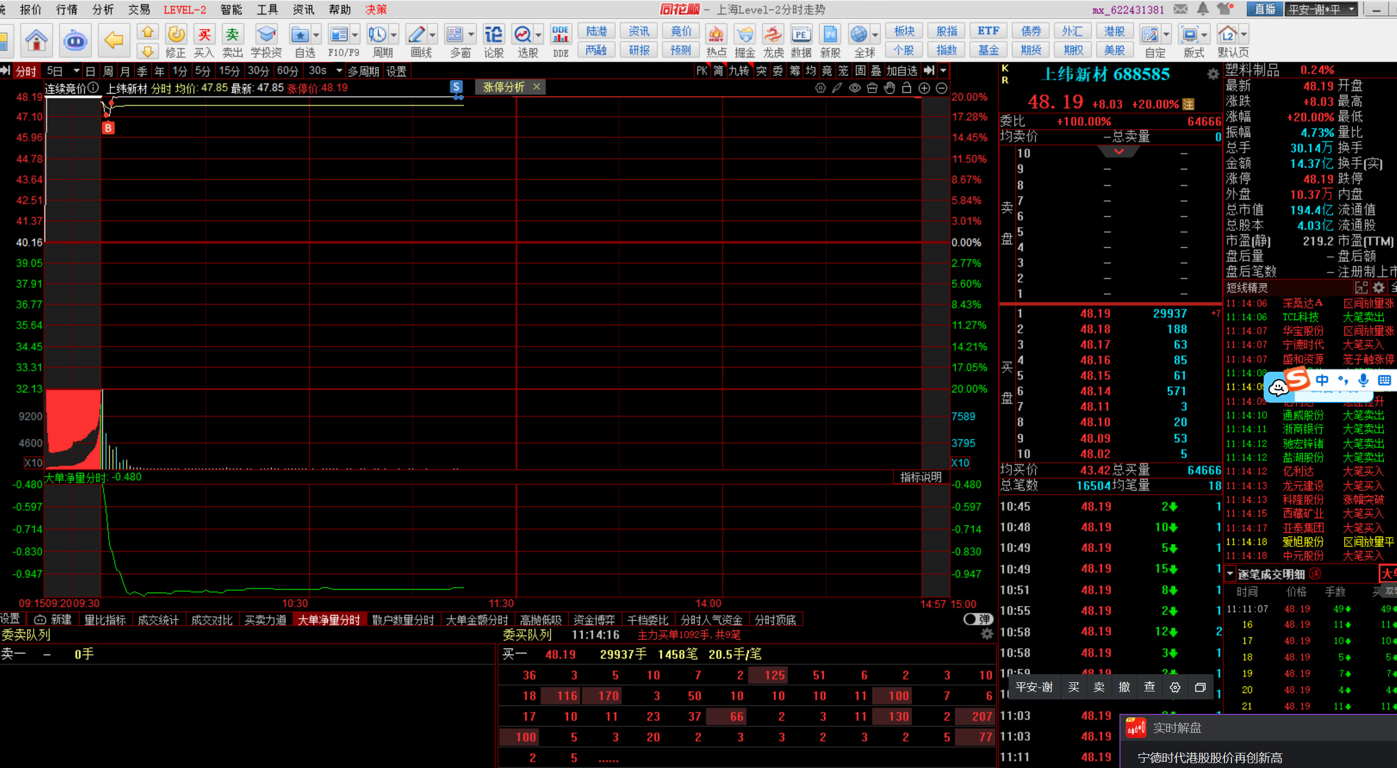Click the 卖出 sell icon
The height and width of the screenshot is (768, 1397).
coord(232,40)
